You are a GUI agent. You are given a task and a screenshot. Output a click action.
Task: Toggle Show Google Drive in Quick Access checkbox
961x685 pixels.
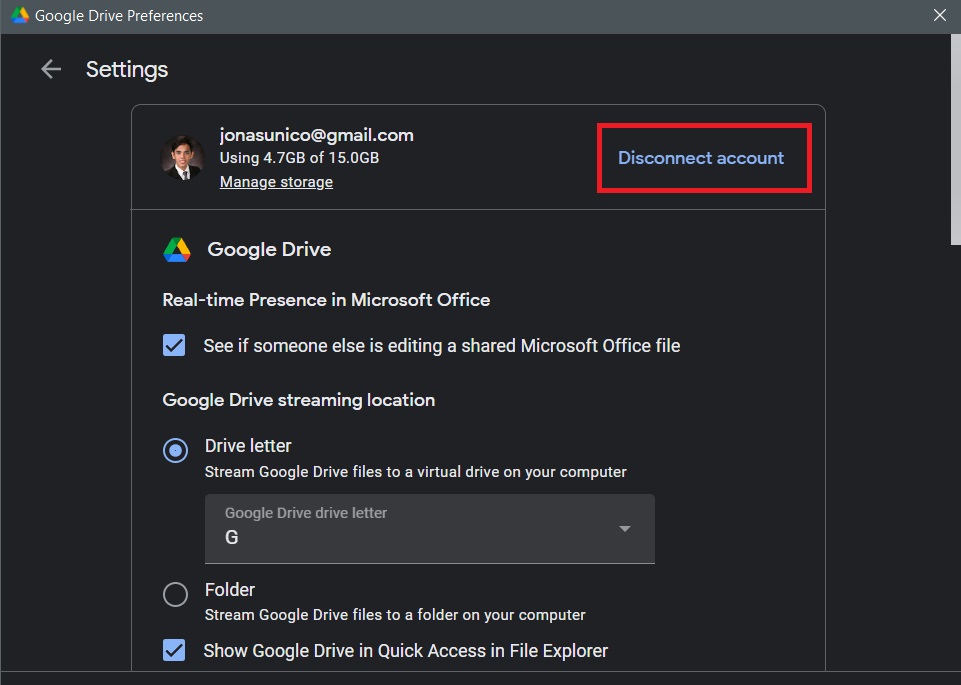tap(174, 650)
